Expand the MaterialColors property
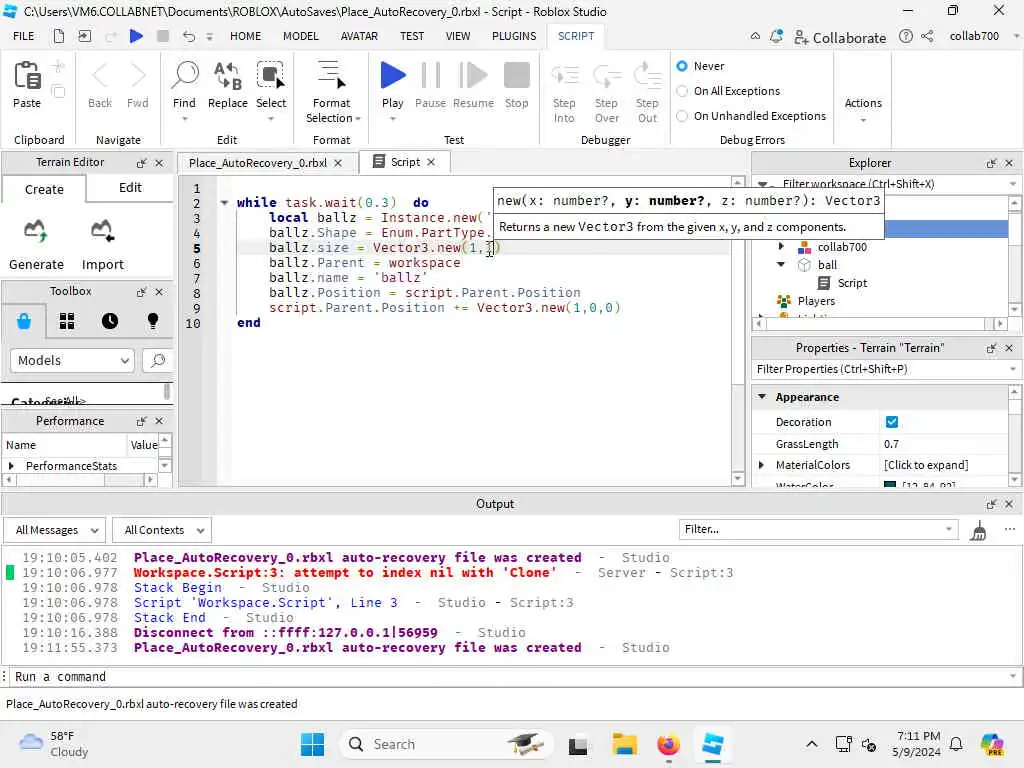This screenshot has width=1024, height=768. [761, 465]
